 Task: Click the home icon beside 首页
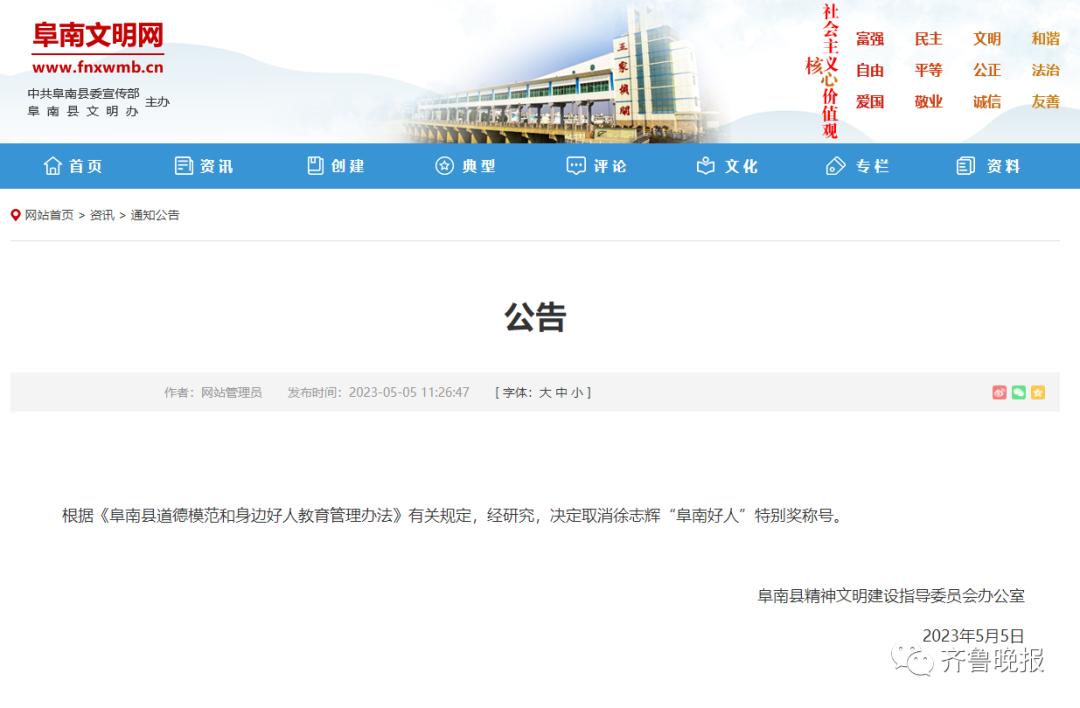(52, 166)
